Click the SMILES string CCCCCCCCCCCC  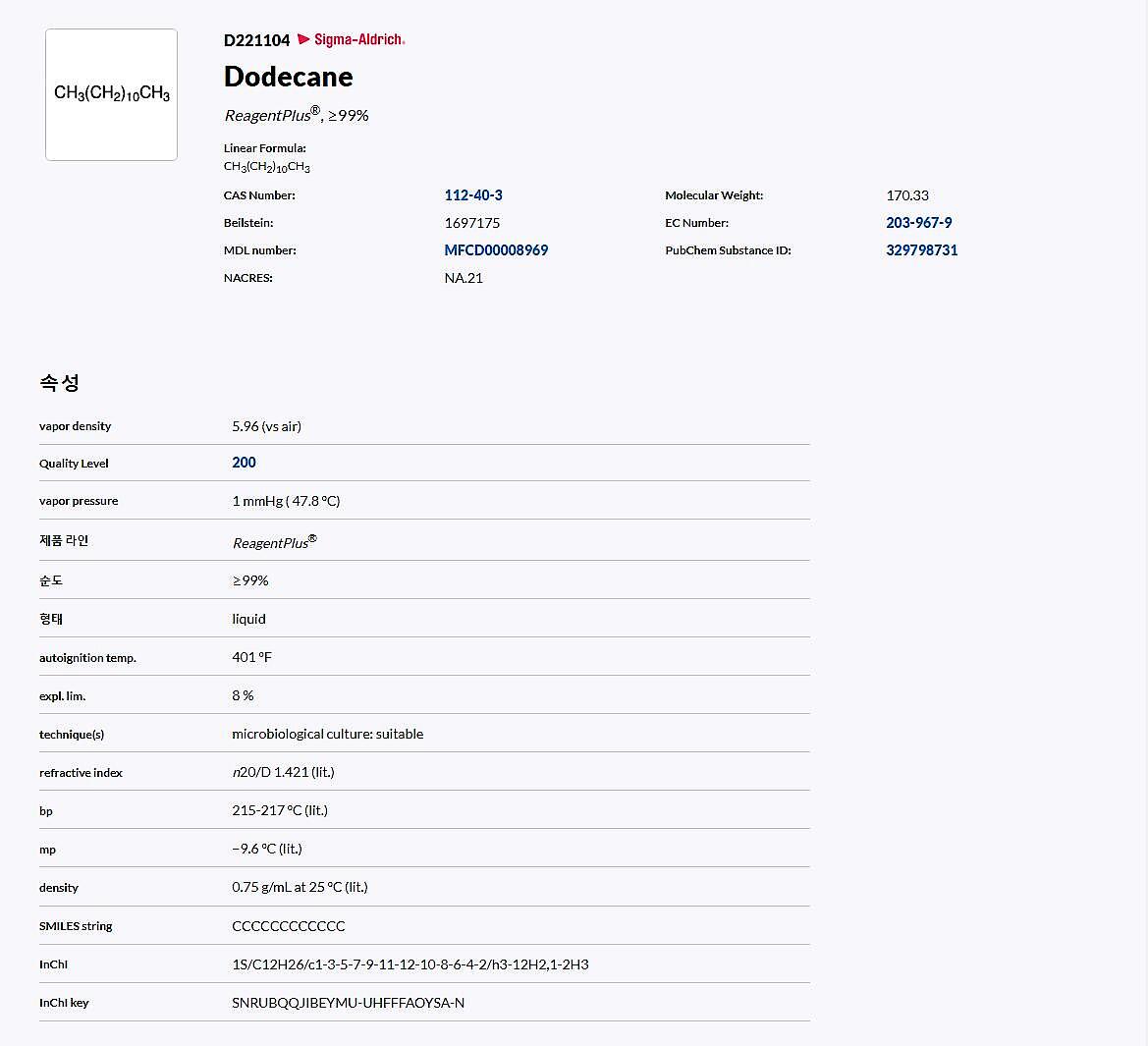pyautogui.click(x=289, y=926)
